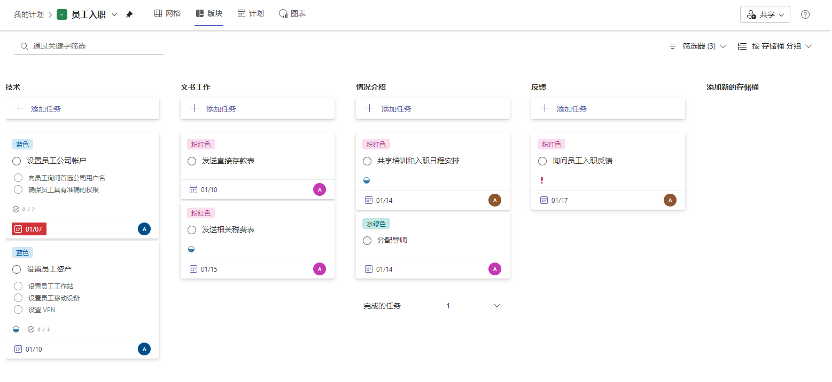Expand the 筛选器 (3) filter dropdown
832x382 pixels.
[698, 47]
